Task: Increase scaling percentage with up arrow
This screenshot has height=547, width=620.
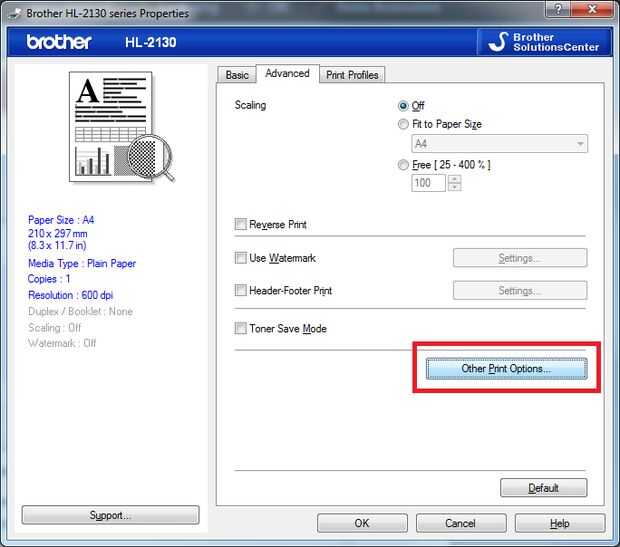Action: (455, 179)
